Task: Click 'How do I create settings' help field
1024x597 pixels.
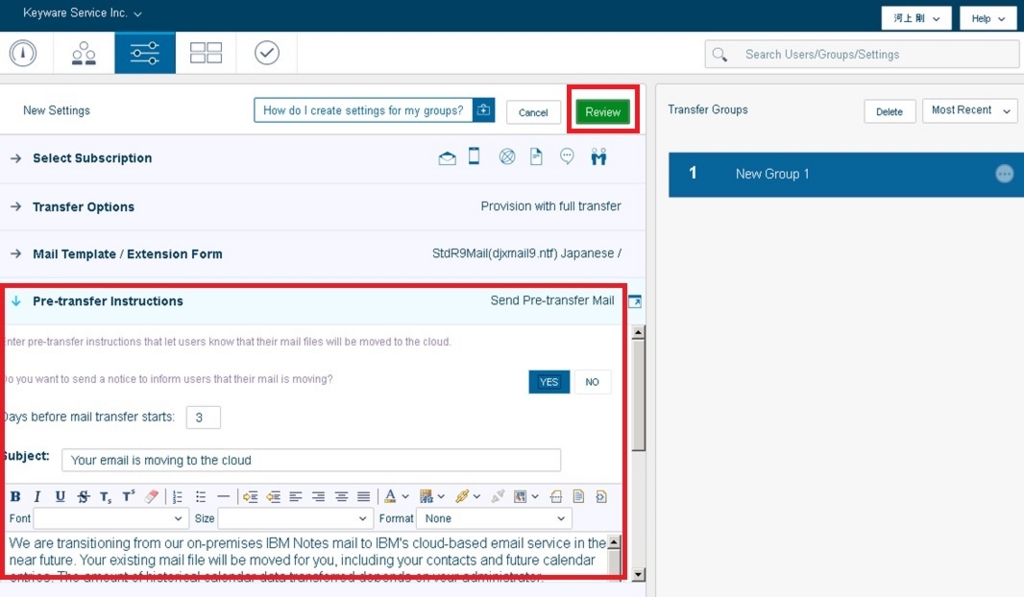Action: pos(363,110)
